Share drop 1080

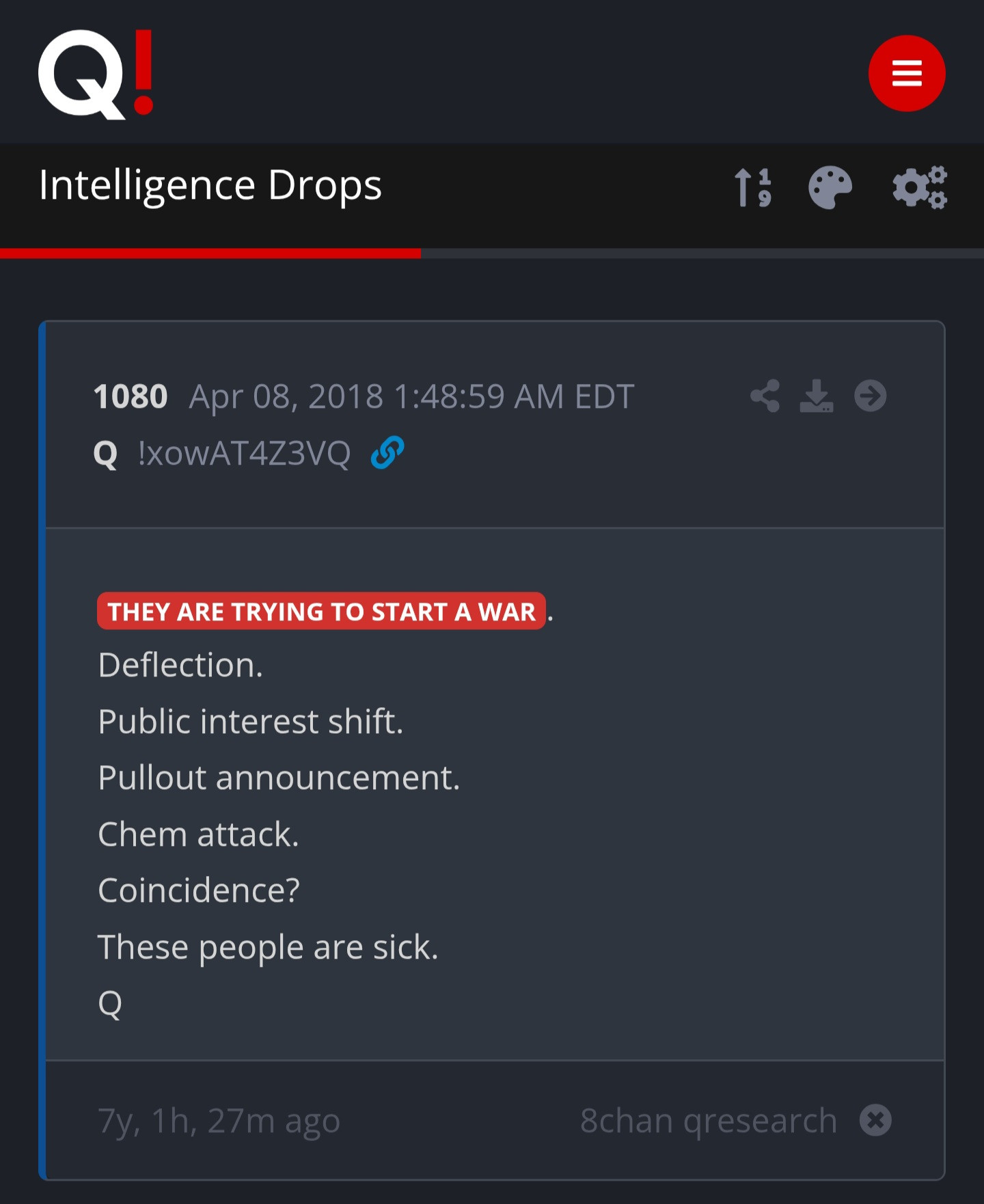click(x=765, y=396)
